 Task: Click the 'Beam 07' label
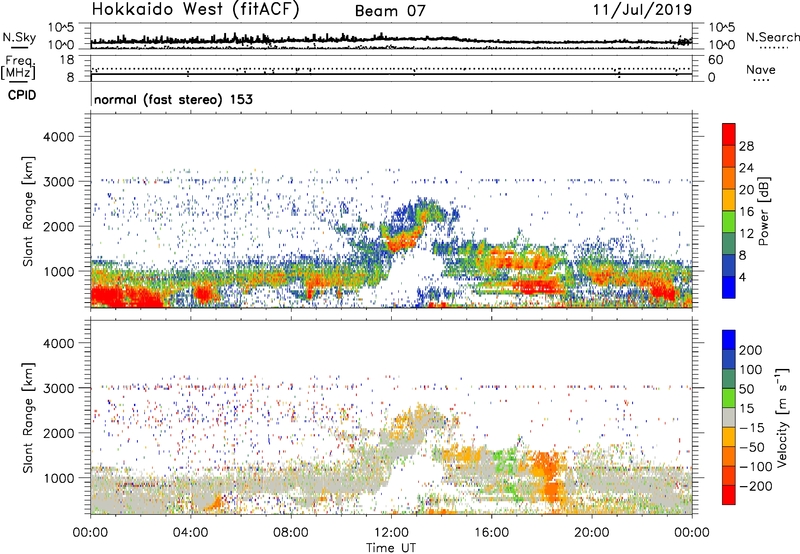390,11
